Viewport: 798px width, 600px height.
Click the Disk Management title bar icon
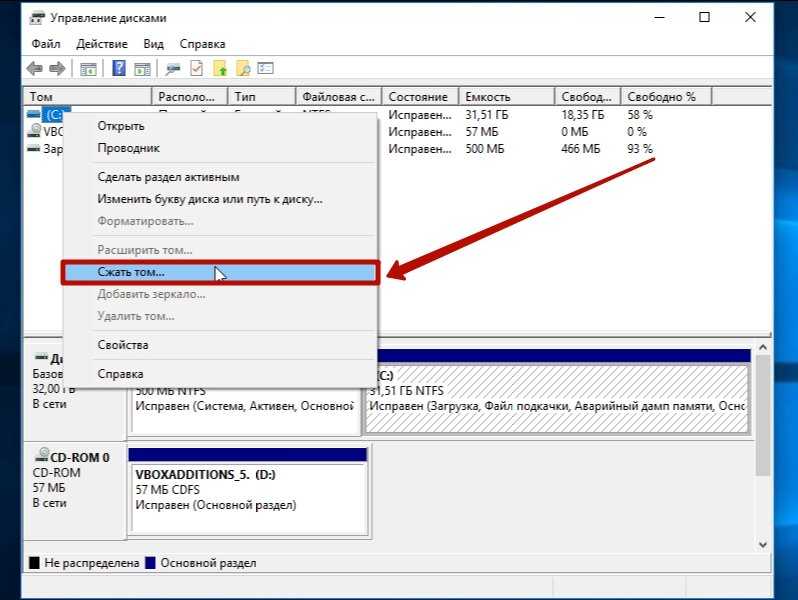point(37,18)
